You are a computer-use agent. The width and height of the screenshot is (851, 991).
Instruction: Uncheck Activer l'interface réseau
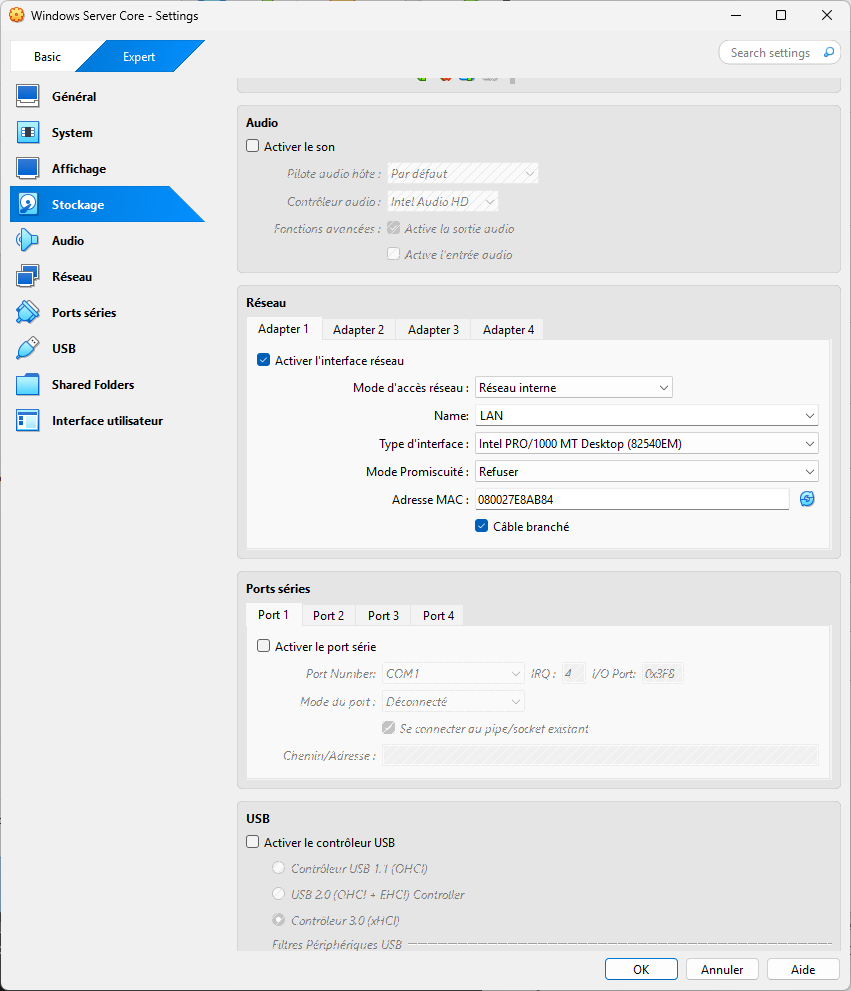[x=264, y=360]
